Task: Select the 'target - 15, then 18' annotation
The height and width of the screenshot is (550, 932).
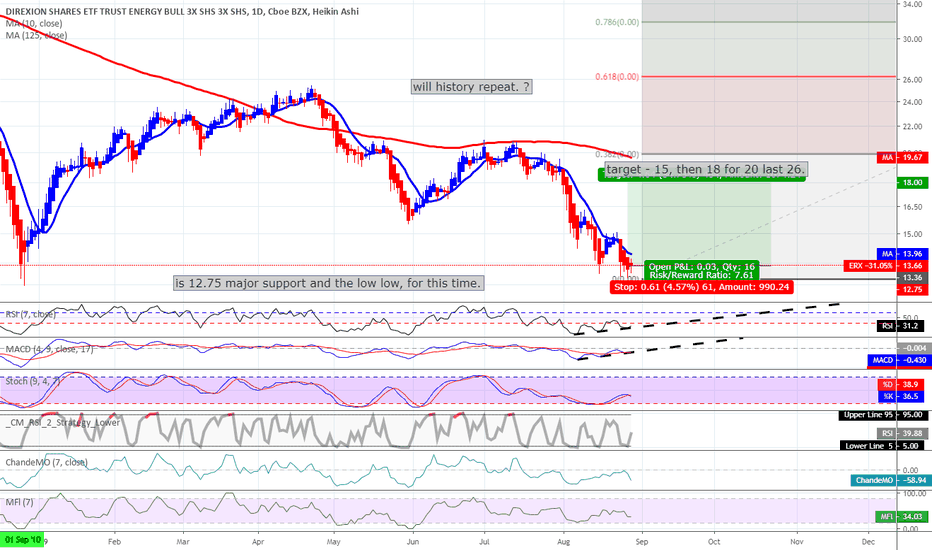Action: click(x=706, y=169)
